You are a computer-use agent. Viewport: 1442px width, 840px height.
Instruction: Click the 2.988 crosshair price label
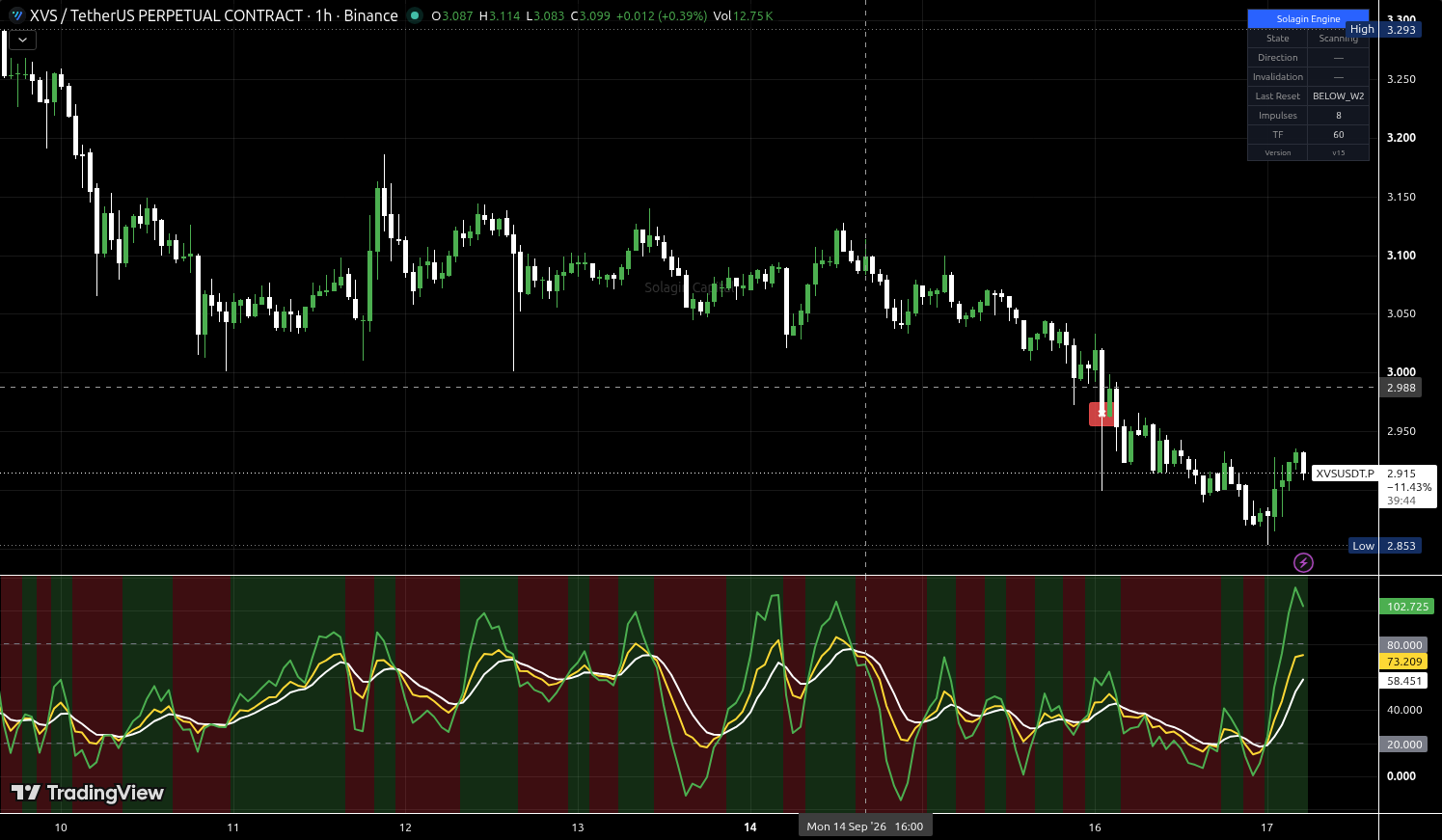pyautogui.click(x=1401, y=388)
